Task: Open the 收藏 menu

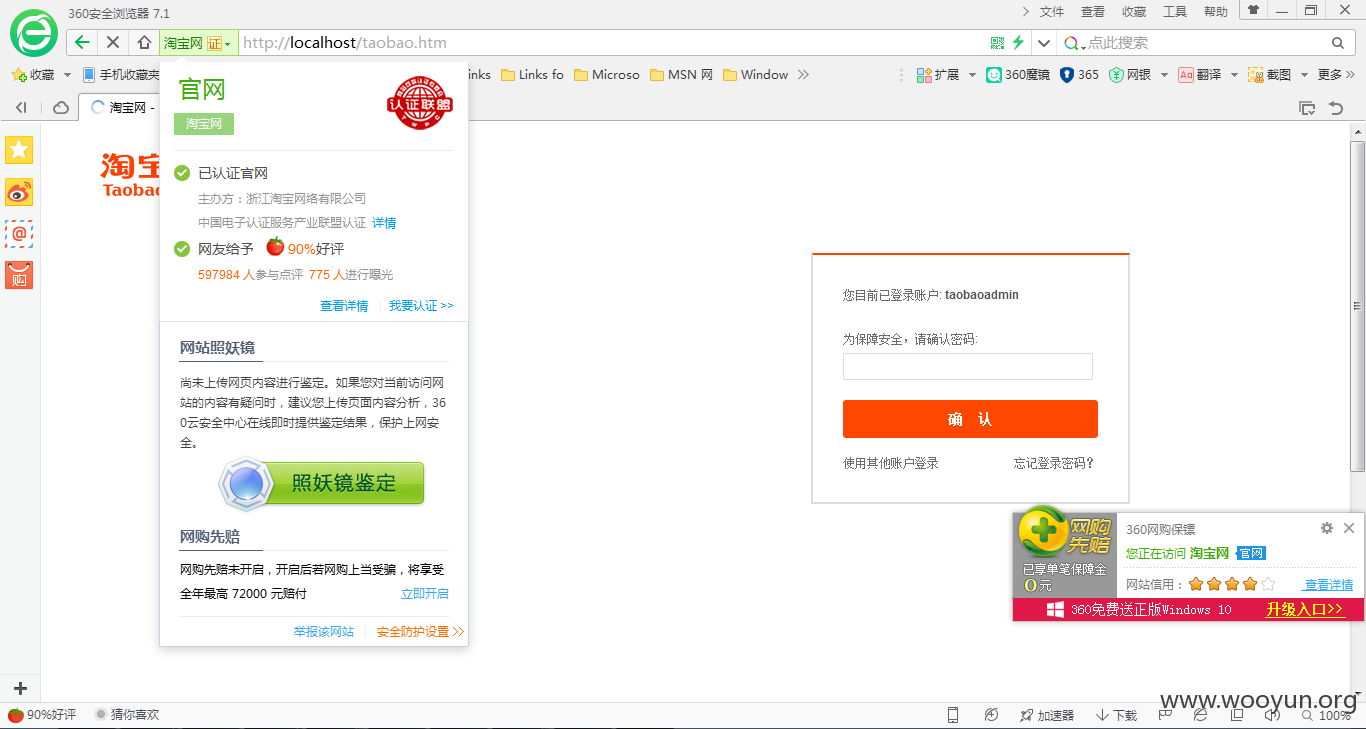Action: [1134, 12]
